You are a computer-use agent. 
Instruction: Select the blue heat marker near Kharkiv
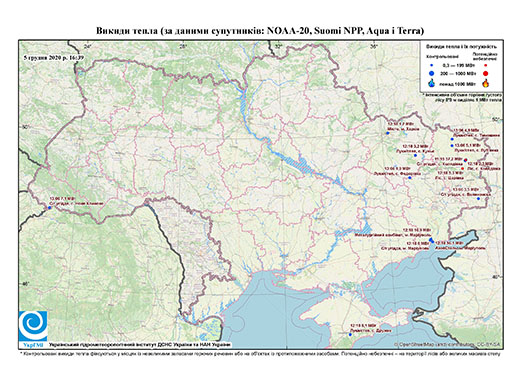click(x=387, y=133)
